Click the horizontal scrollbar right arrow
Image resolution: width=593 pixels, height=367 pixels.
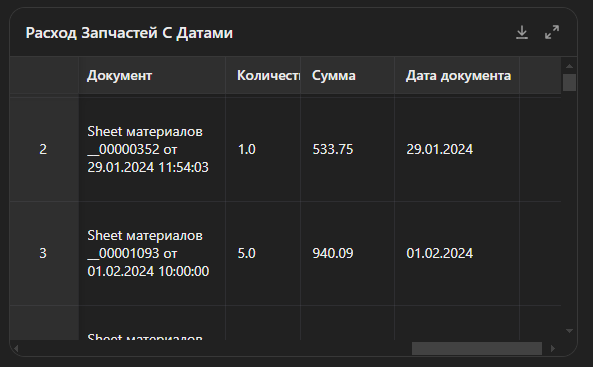pos(553,348)
